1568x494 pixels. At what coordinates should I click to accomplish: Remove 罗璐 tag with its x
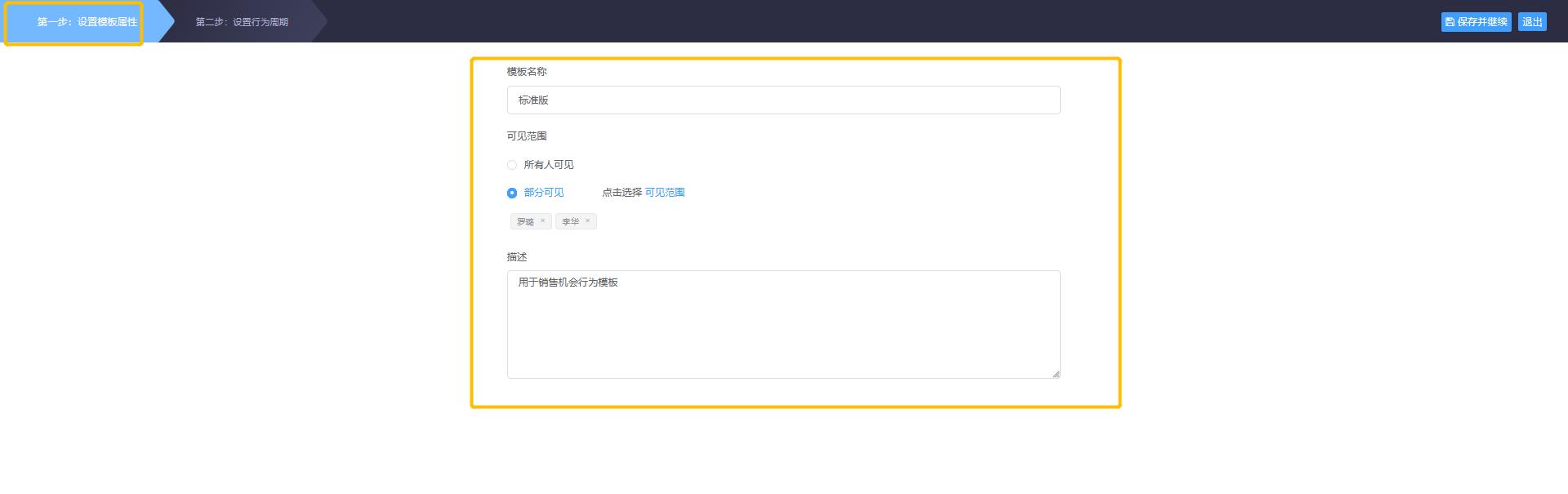click(x=542, y=220)
